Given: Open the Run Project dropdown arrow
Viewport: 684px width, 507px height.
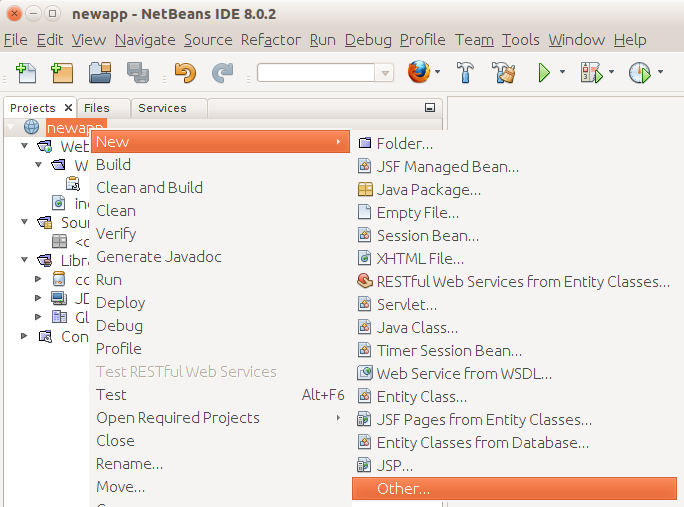Looking at the screenshot, I should pos(562,72).
